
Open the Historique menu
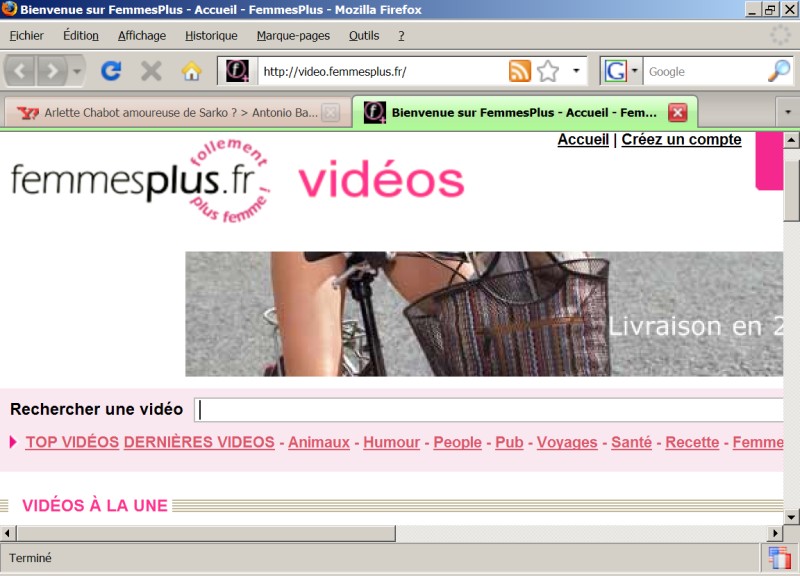coord(211,36)
